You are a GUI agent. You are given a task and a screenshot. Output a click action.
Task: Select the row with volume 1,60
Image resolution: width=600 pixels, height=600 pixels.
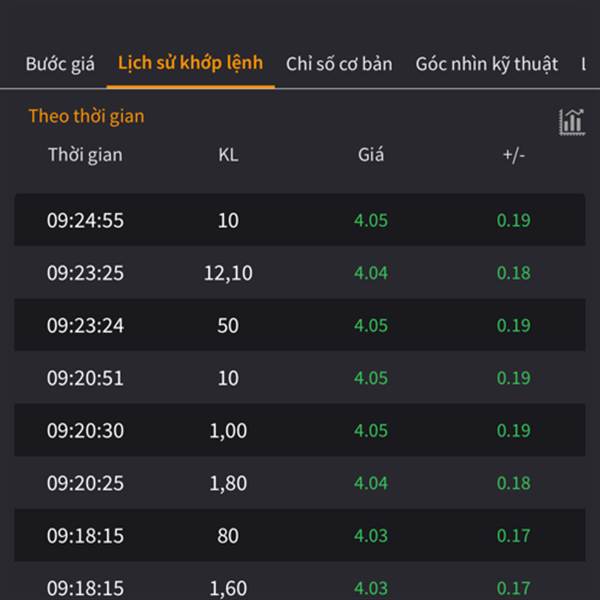coord(300,581)
